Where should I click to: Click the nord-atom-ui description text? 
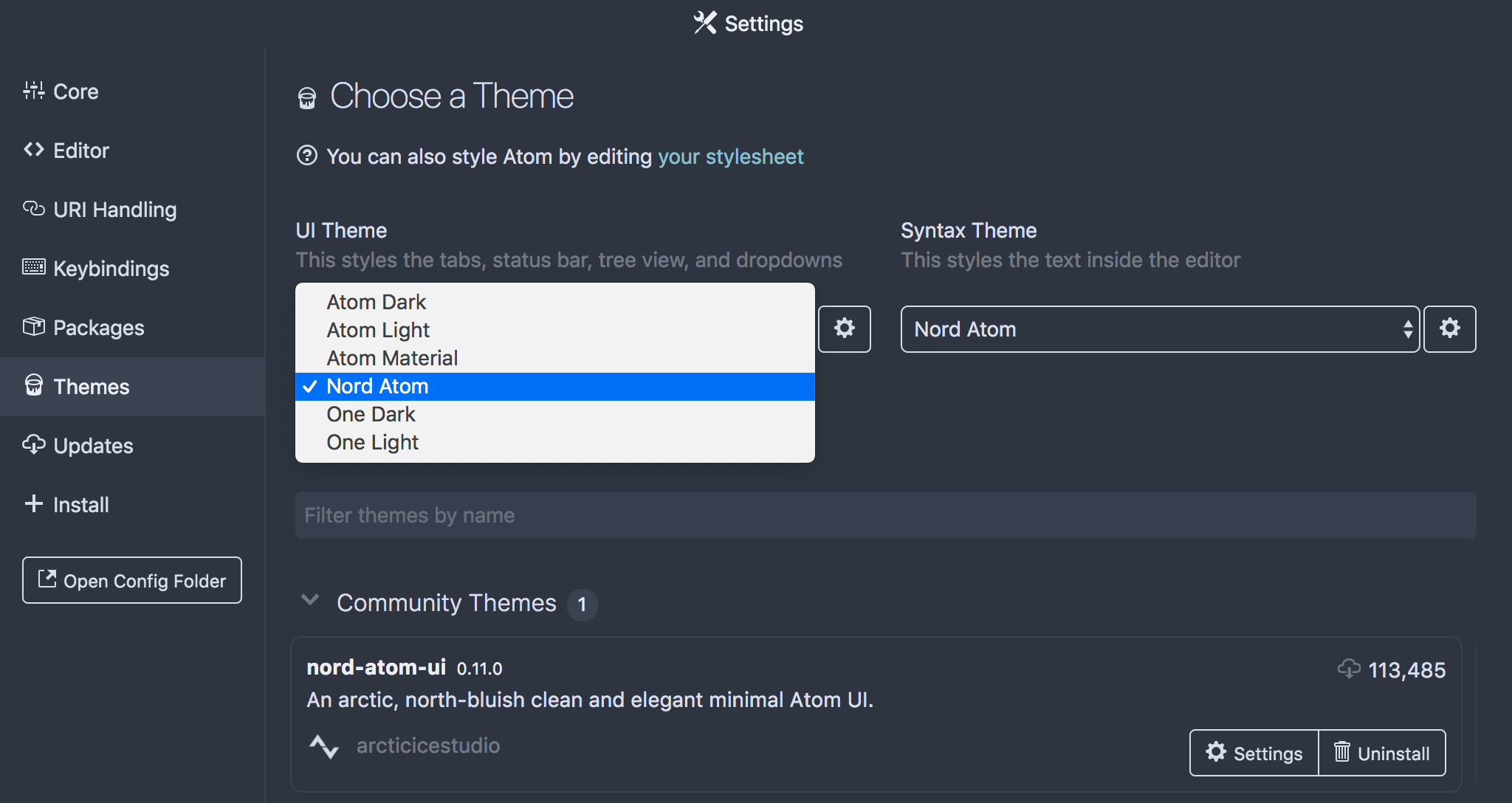[x=590, y=700]
